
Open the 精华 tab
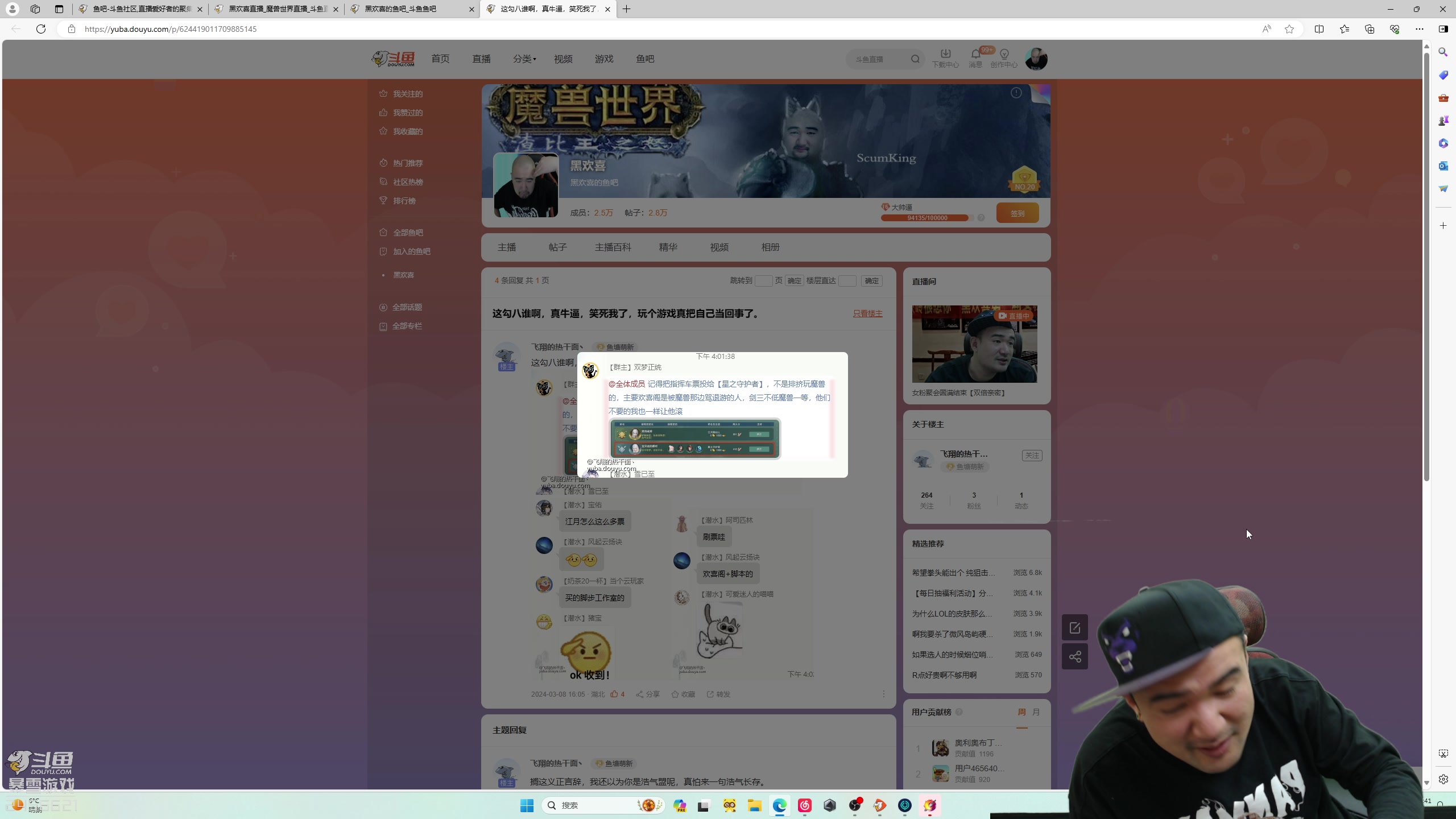point(668,247)
